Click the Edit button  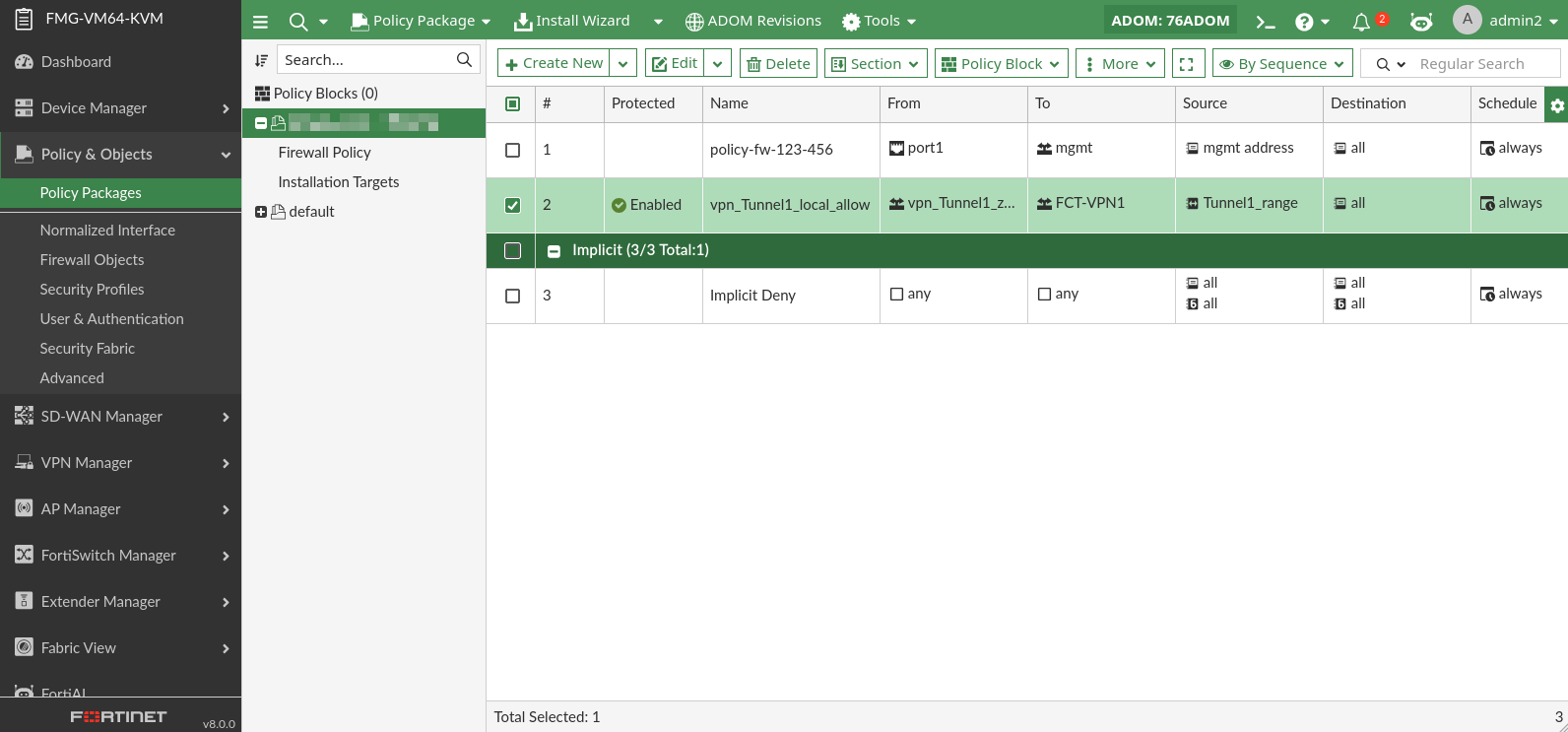click(x=675, y=64)
